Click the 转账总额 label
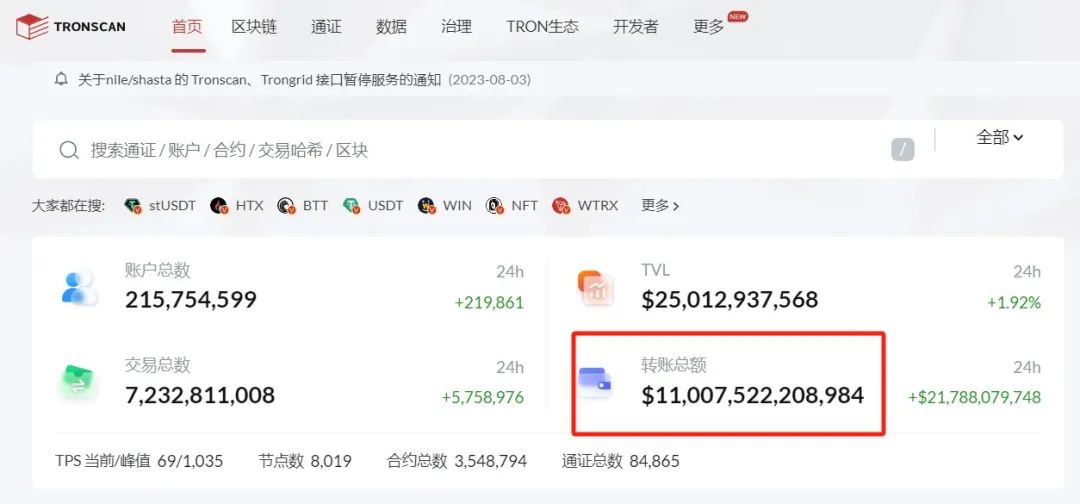The image size is (1080, 504). [x=674, y=365]
